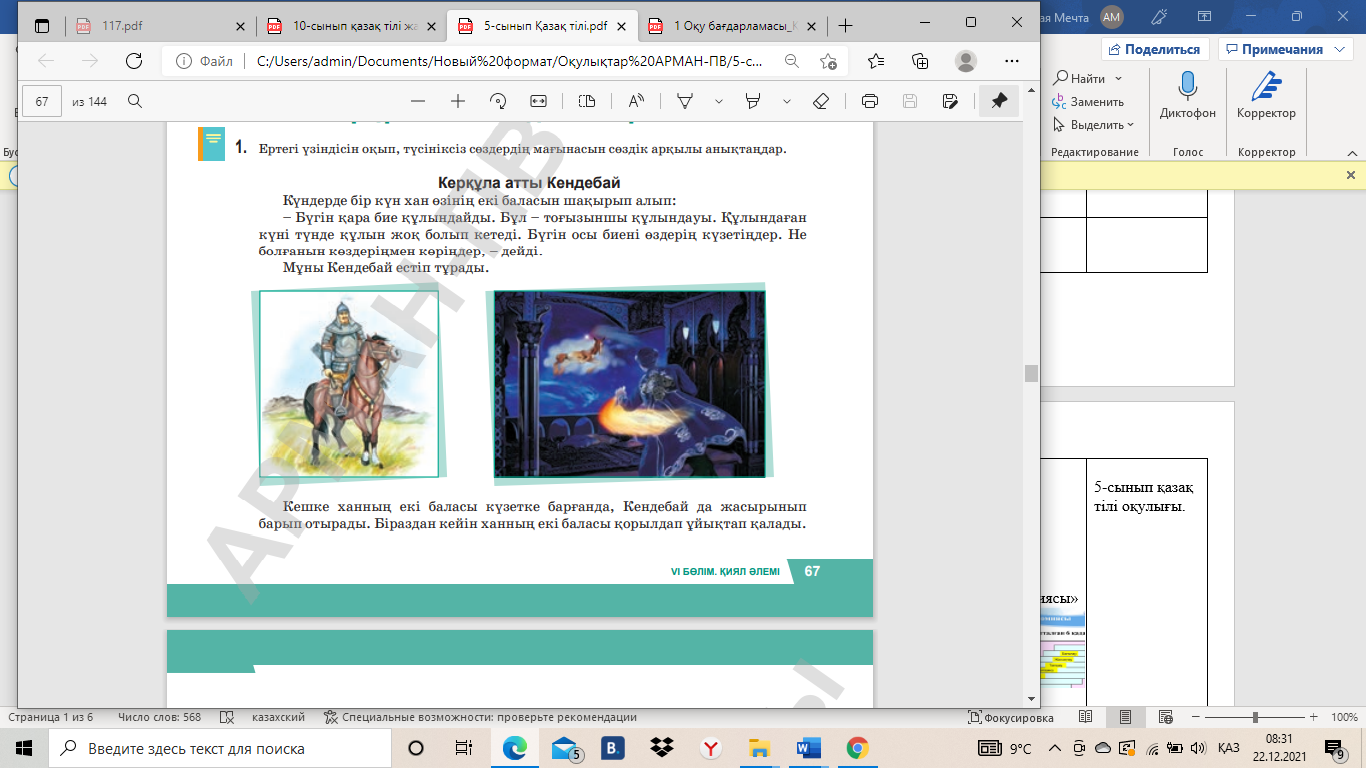
Task: Zoom out the PDF
Action: (x=418, y=101)
